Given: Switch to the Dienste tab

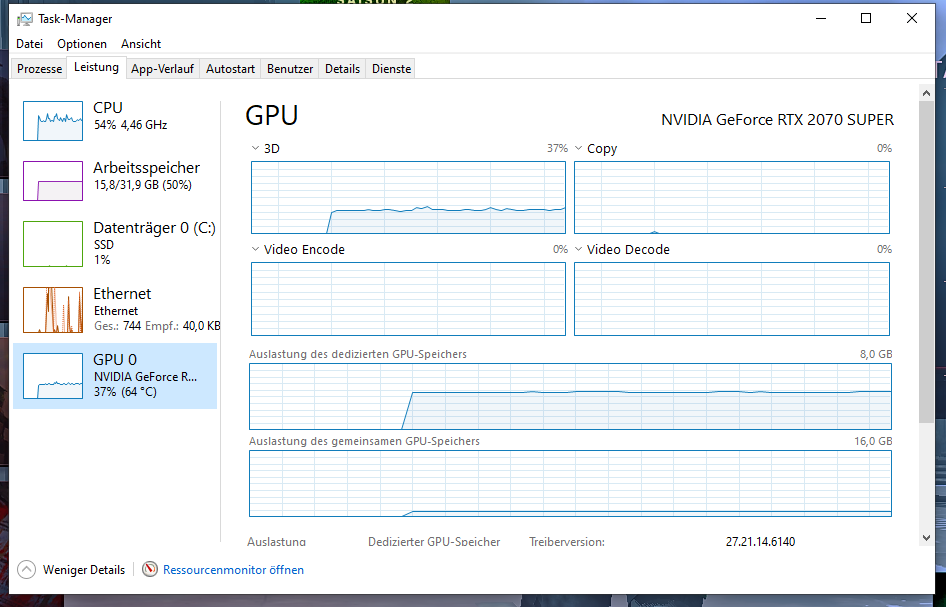Looking at the screenshot, I should coord(390,69).
